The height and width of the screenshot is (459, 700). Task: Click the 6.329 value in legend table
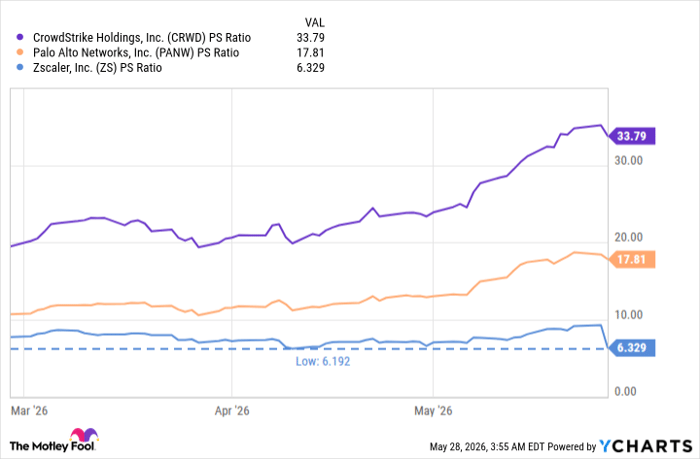pyautogui.click(x=311, y=68)
